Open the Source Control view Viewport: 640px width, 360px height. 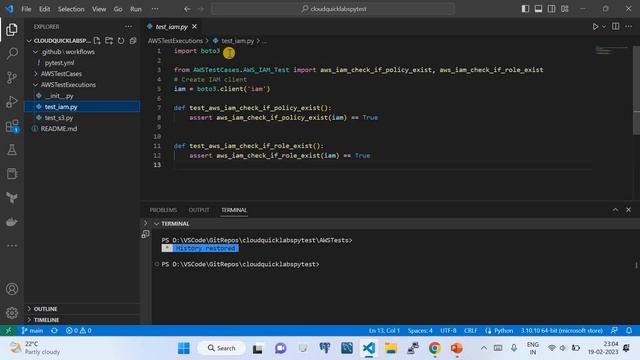(12, 78)
